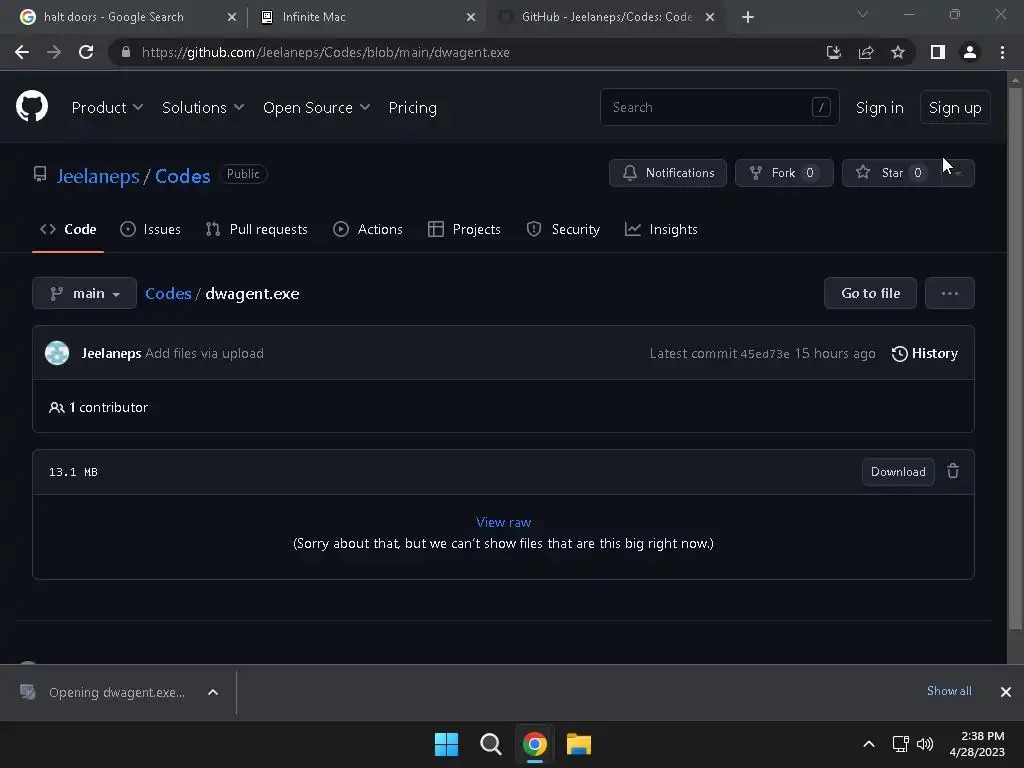Open the more file options ellipsis button
The width and height of the screenshot is (1024, 768).
950,293
